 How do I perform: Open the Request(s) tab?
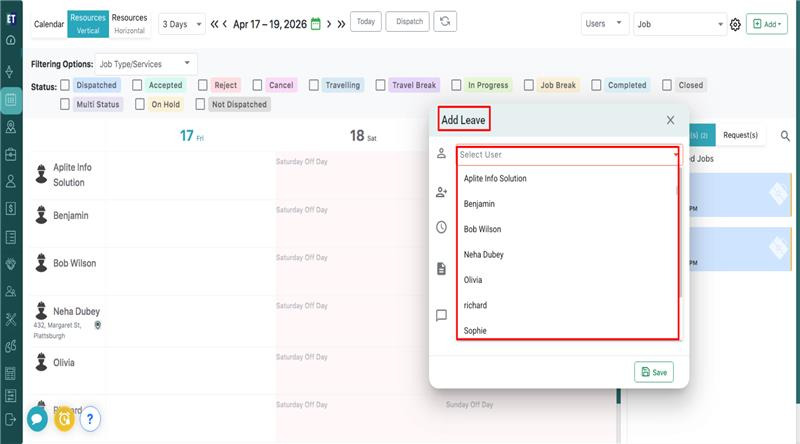741,135
